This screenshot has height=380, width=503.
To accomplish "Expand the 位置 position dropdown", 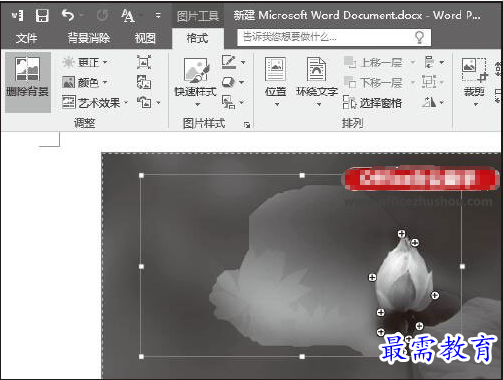I will click(277, 105).
